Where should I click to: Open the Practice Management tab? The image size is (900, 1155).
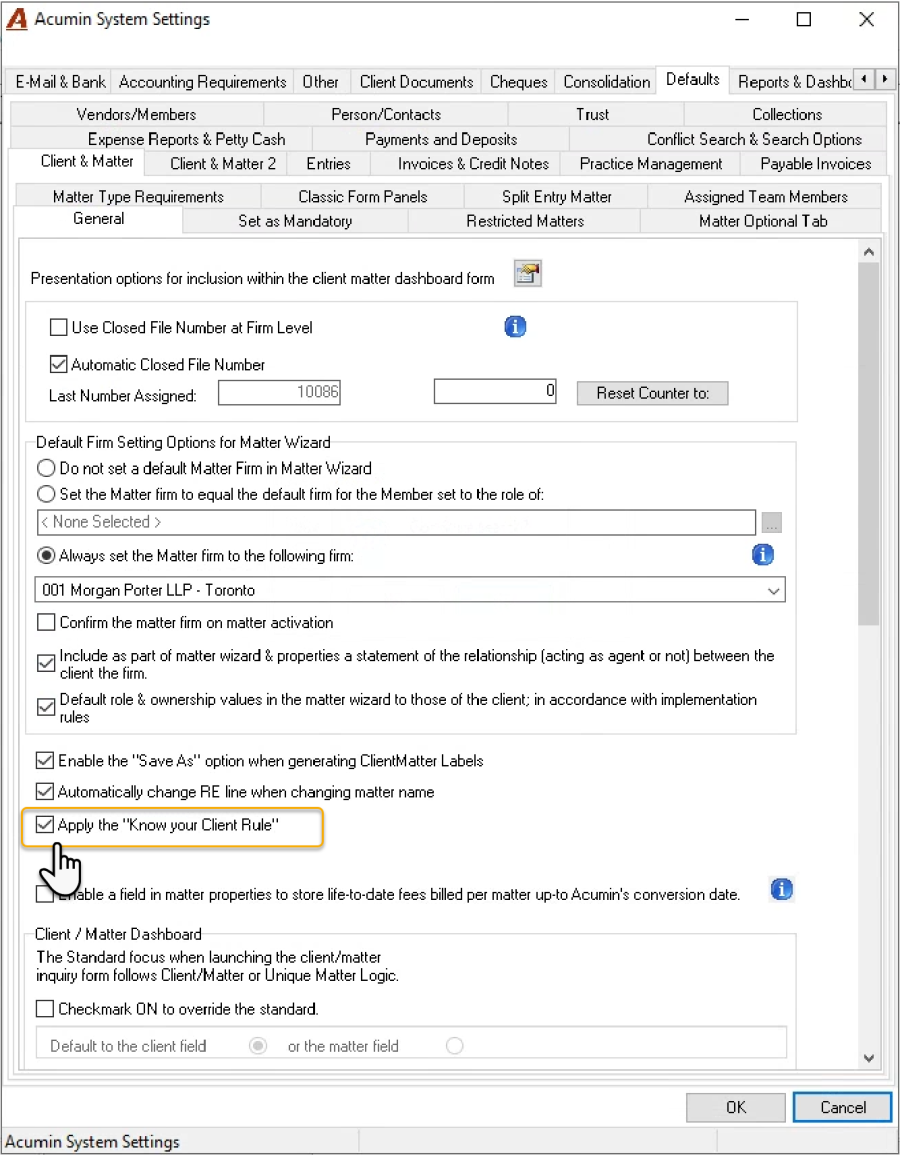[x=650, y=164]
